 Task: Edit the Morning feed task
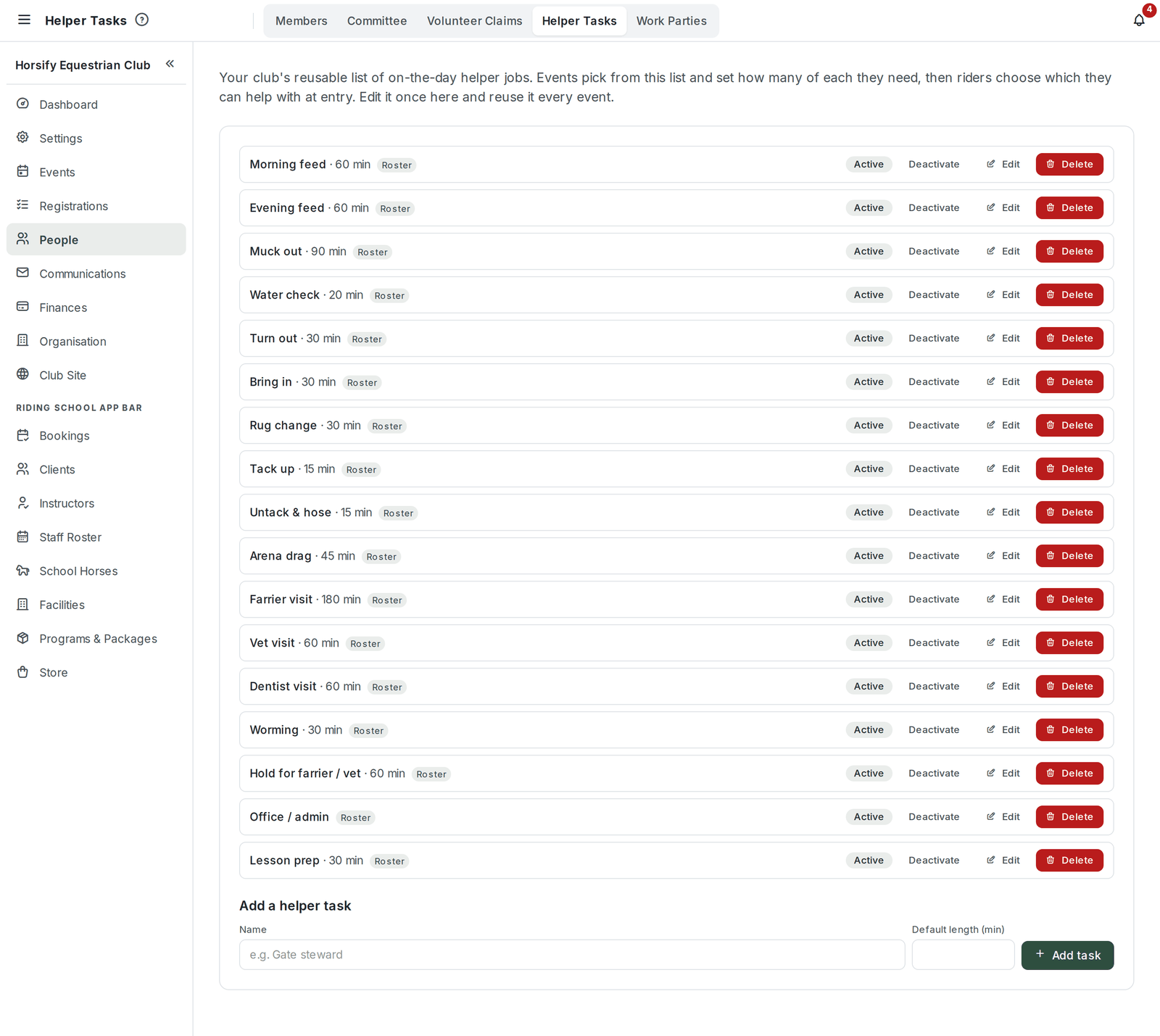pos(1003,165)
